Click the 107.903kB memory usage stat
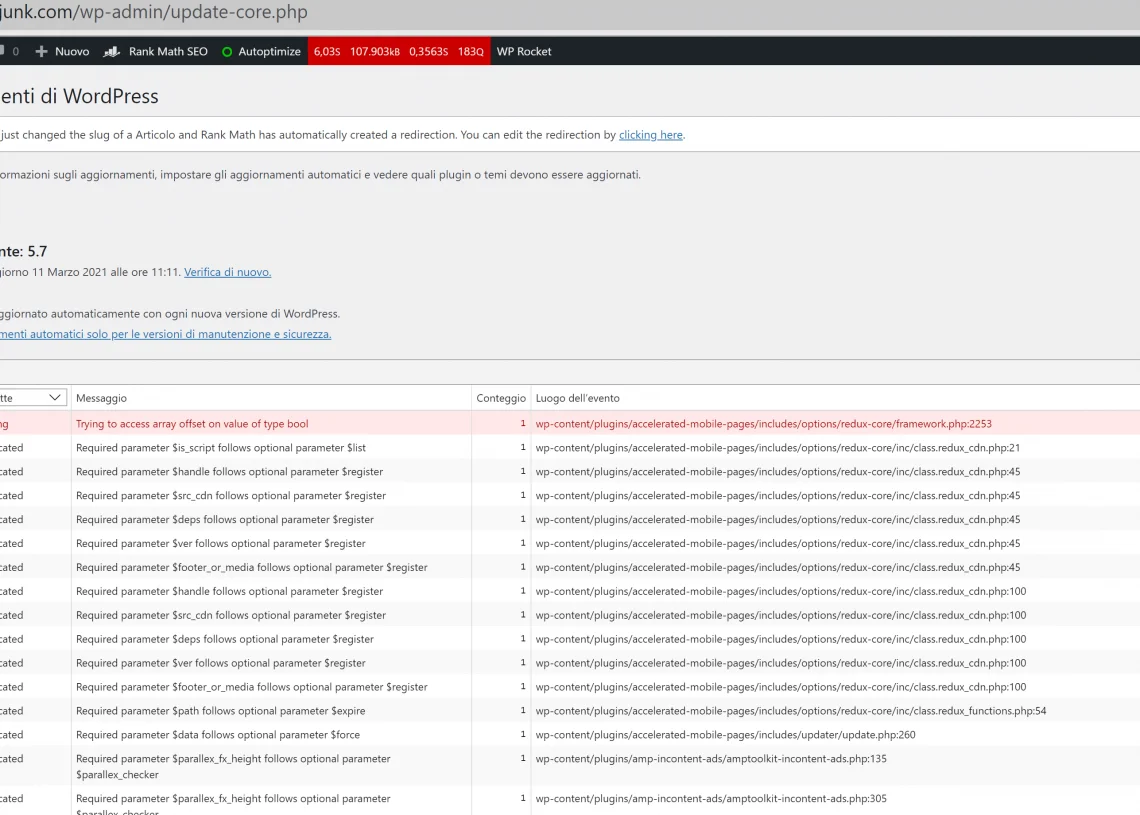The width and height of the screenshot is (1140, 815). [x=374, y=51]
